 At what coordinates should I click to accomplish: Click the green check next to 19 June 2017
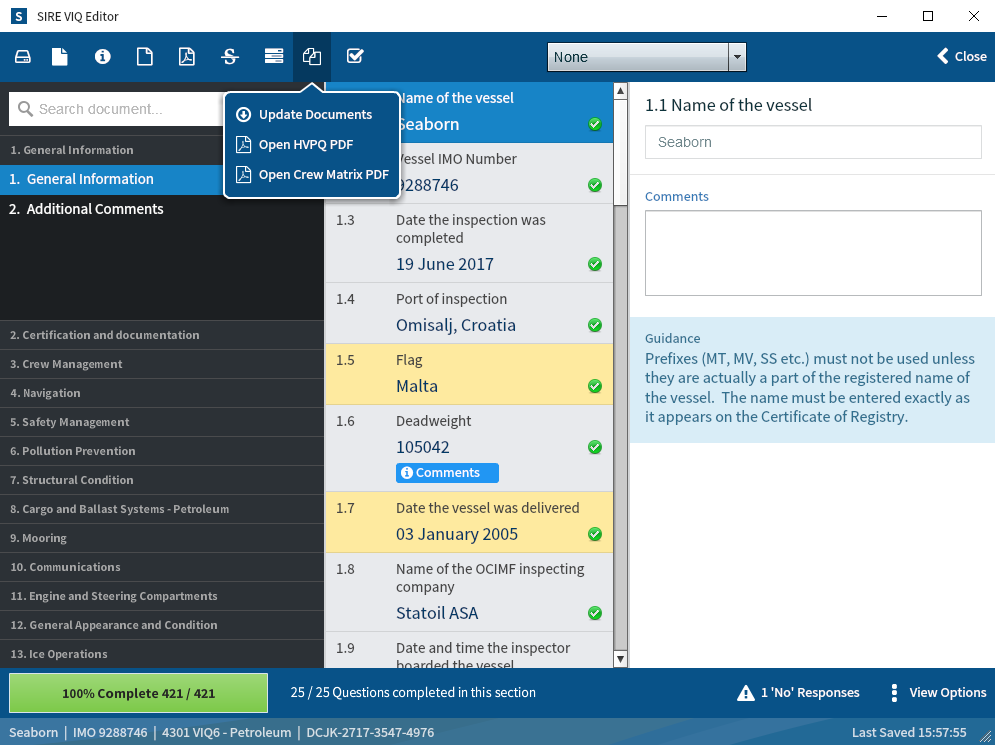pyautogui.click(x=595, y=263)
